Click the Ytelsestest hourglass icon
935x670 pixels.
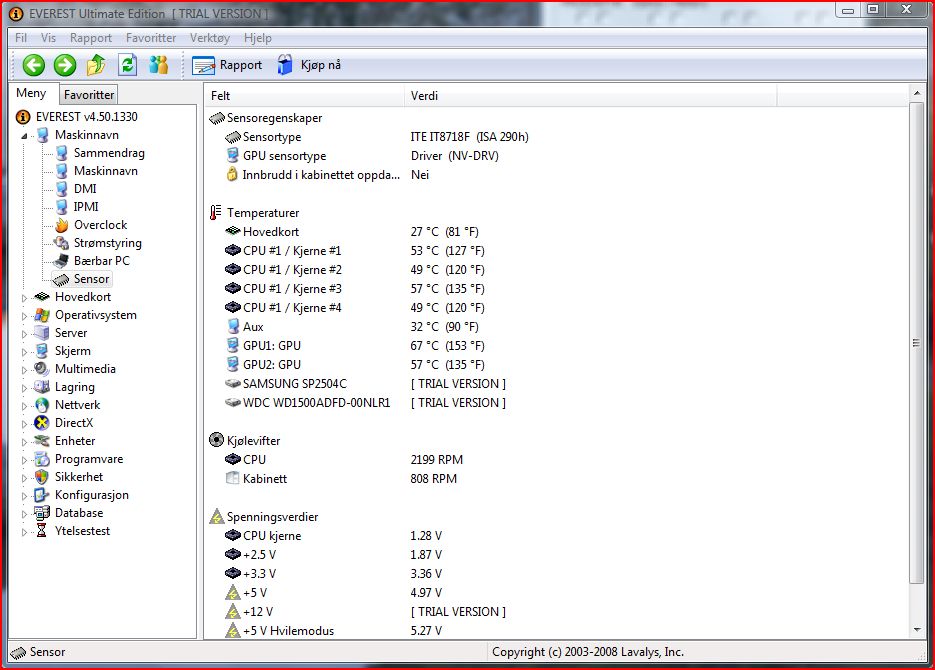[x=42, y=531]
